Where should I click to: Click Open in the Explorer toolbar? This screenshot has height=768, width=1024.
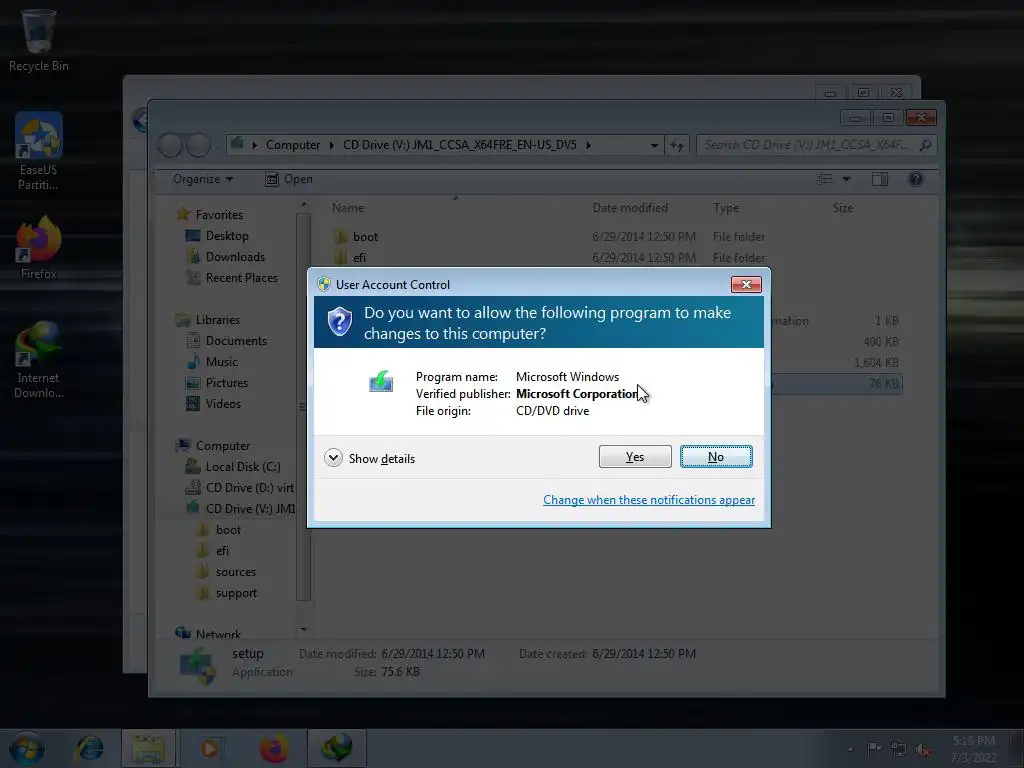click(289, 179)
